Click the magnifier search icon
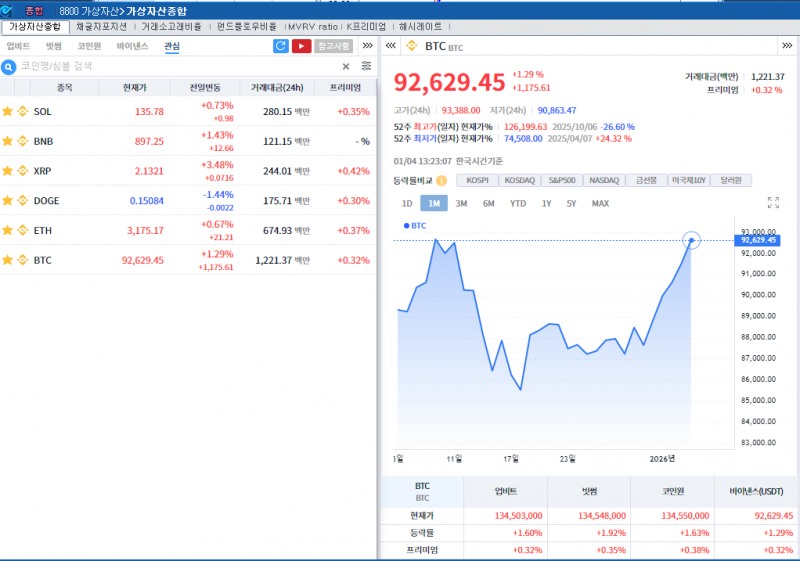The height and width of the screenshot is (561, 800). click(9, 67)
